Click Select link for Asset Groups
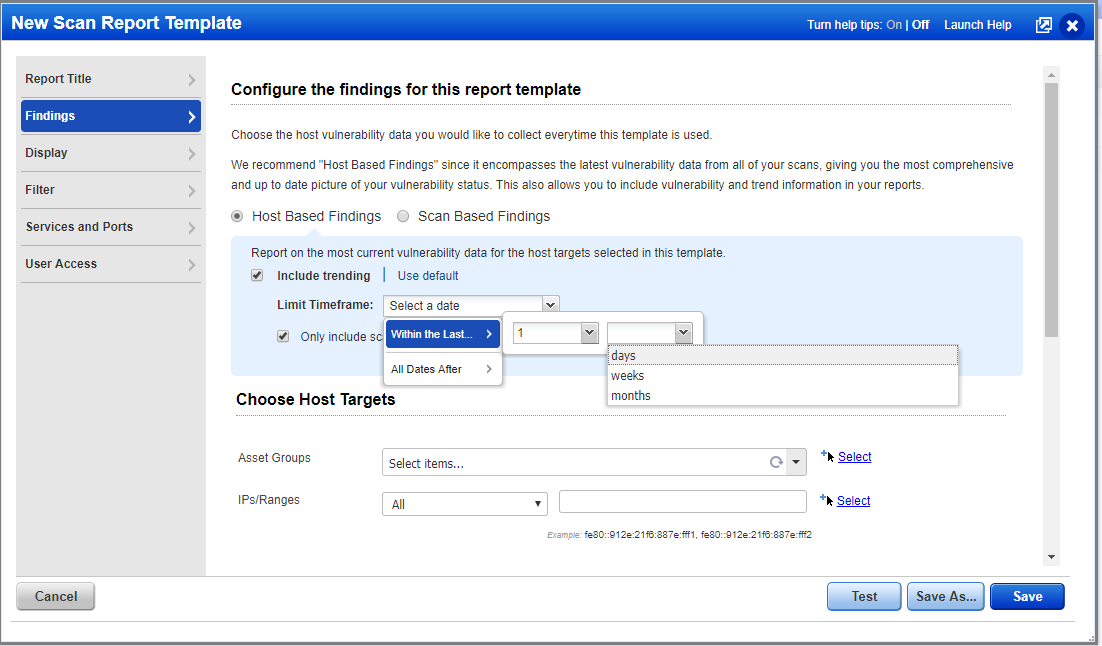1102x646 pixels. [x=855, y=457]
